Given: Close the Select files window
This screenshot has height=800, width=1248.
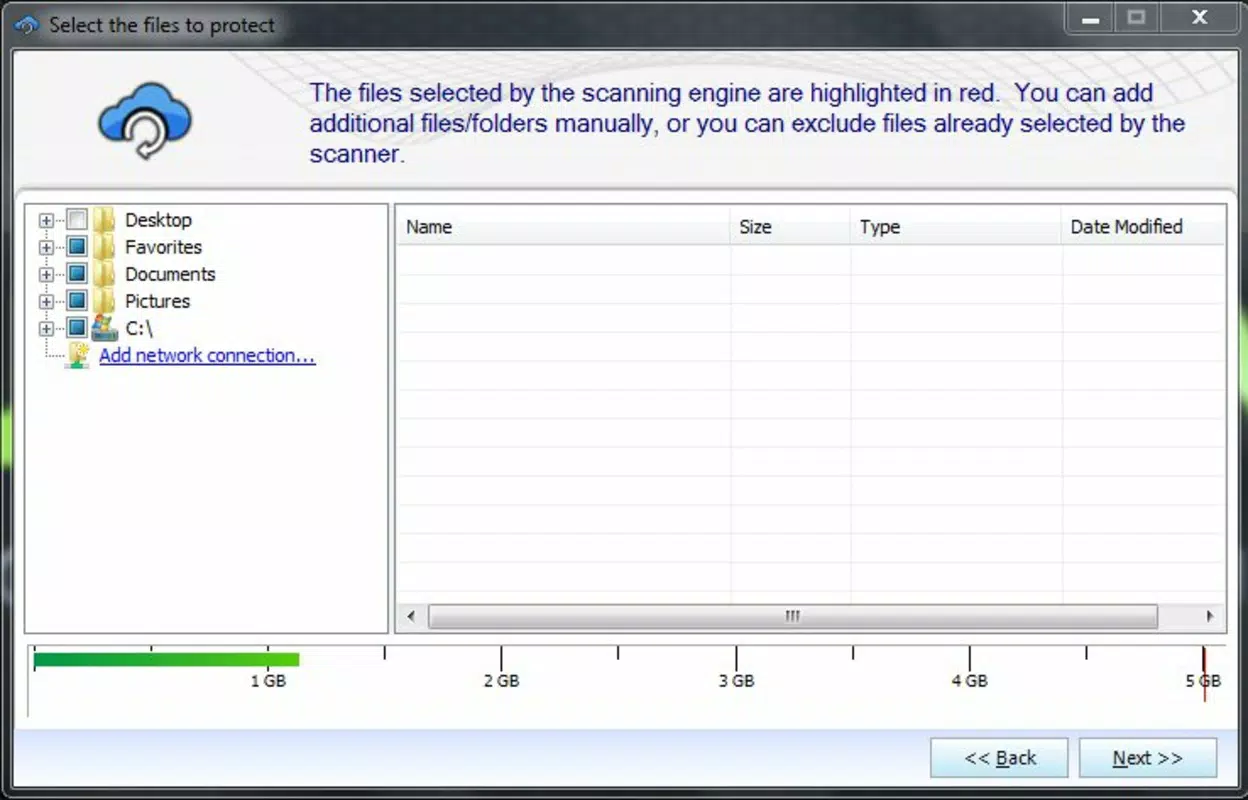Looking at the screenshot, I should 1199,18.
